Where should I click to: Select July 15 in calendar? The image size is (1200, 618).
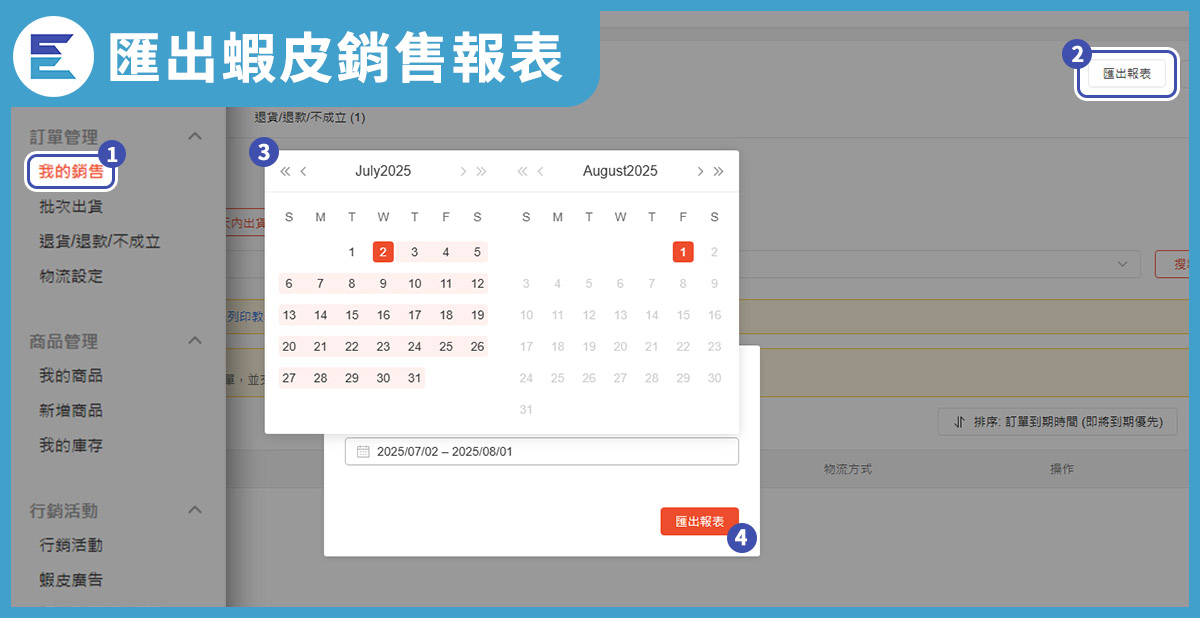[x=352, y=315]
